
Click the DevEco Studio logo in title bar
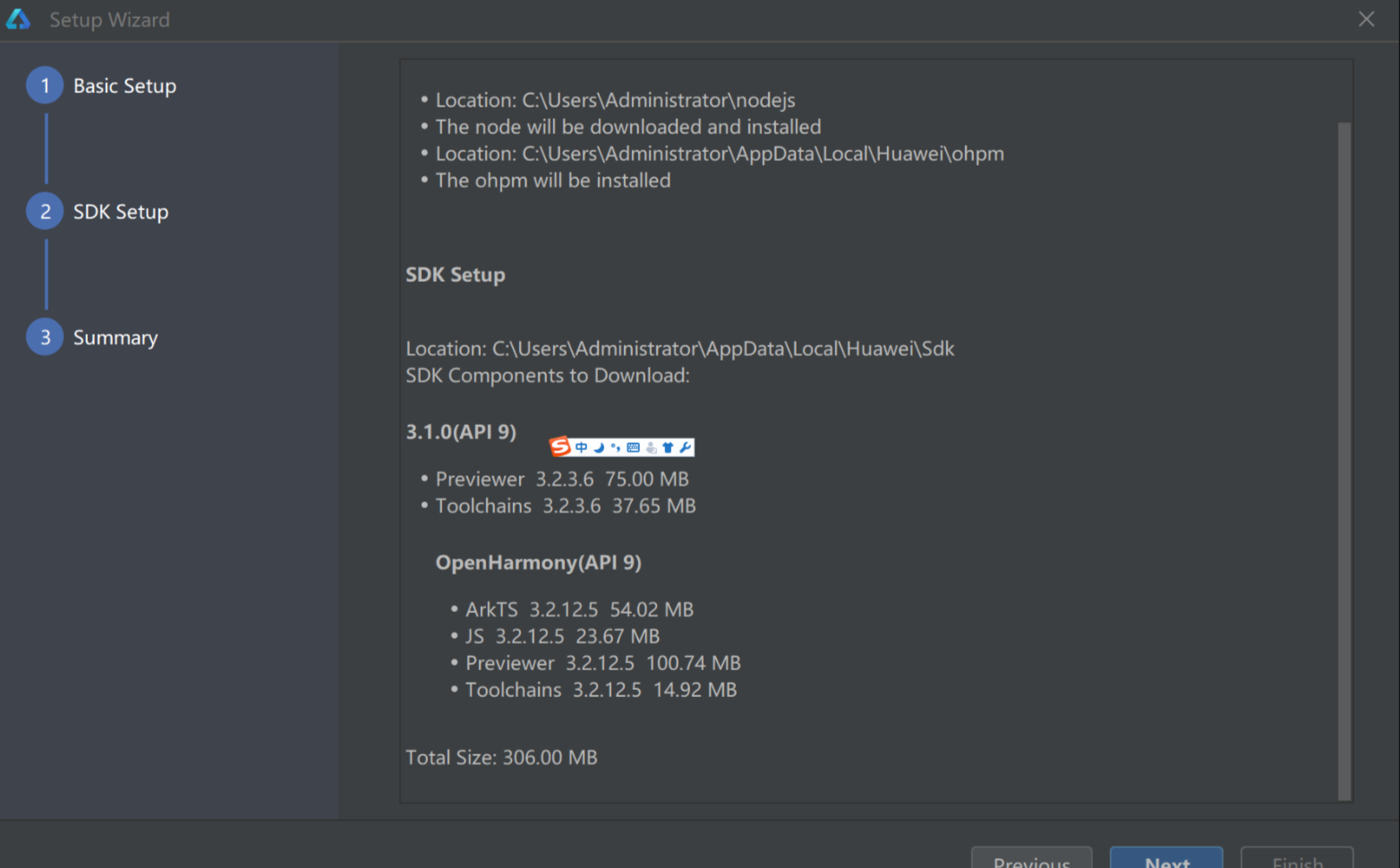click(18, 20)
